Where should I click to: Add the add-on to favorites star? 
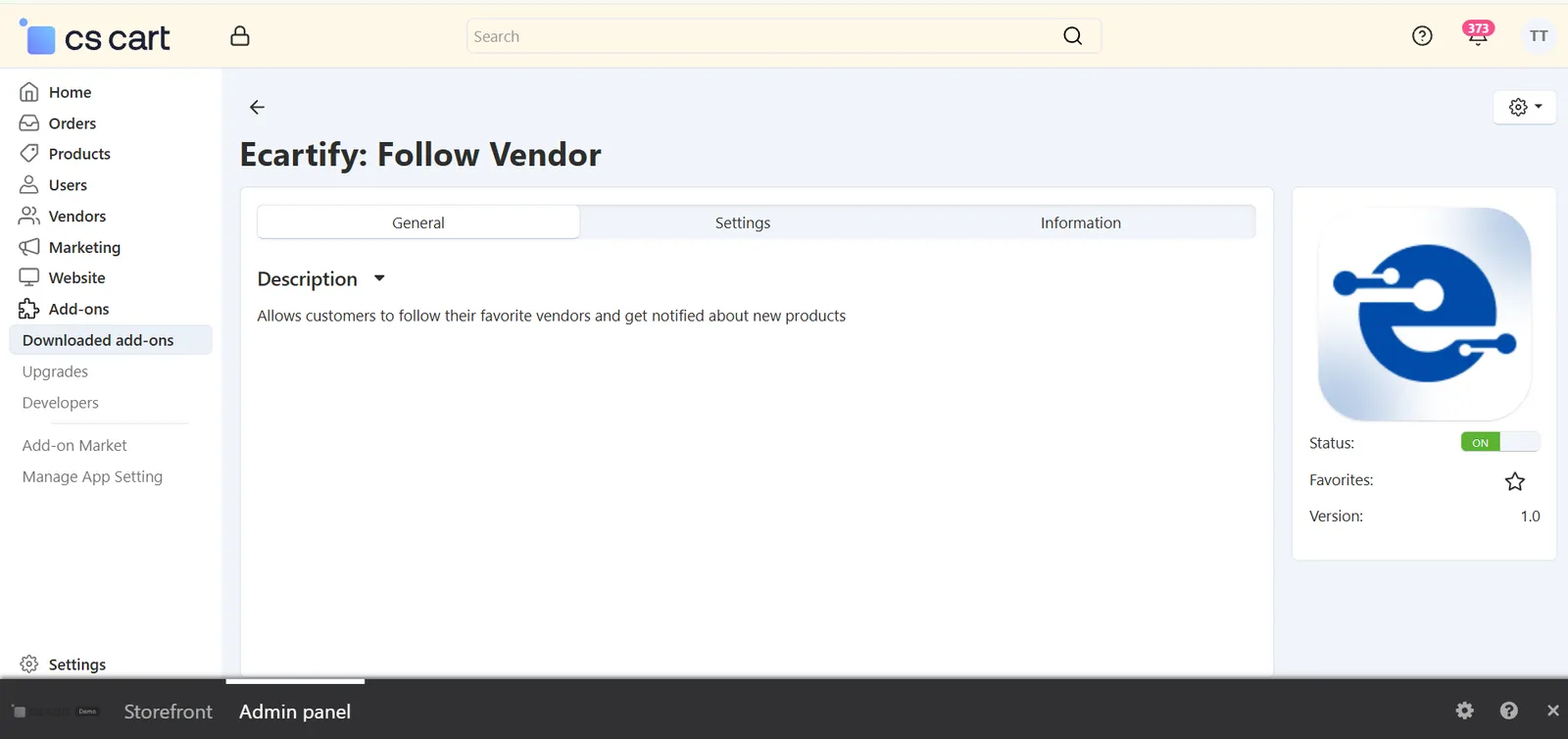(x=1515, y=481)
